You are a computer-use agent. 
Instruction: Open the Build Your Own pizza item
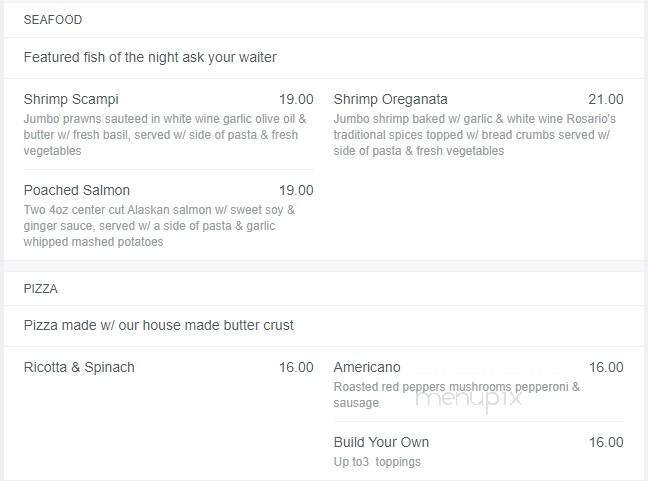click(381, 442)
